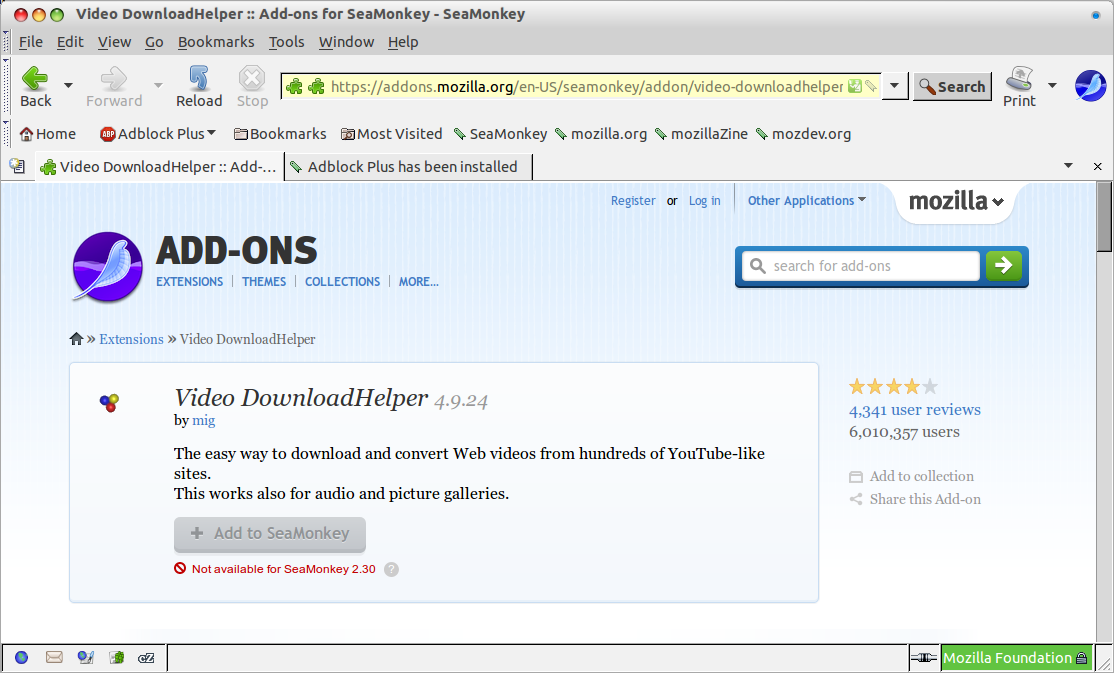Open the mozilla tab dropdown on the page
The height and width of the screenshot is (673, 1114).
coord(956,201)
